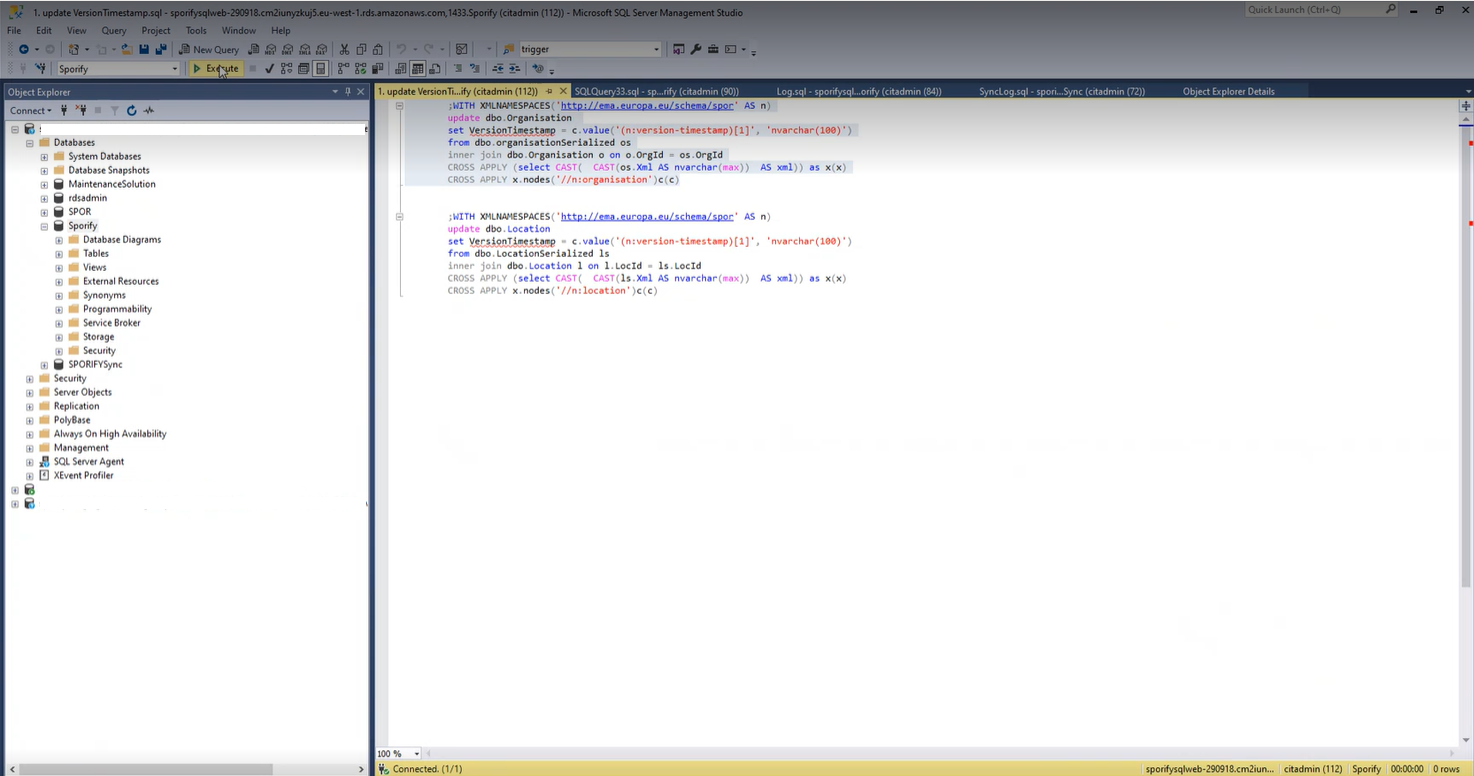Open a new MDX query window
The image size is (1474, 776).
[x=270, y=49]
